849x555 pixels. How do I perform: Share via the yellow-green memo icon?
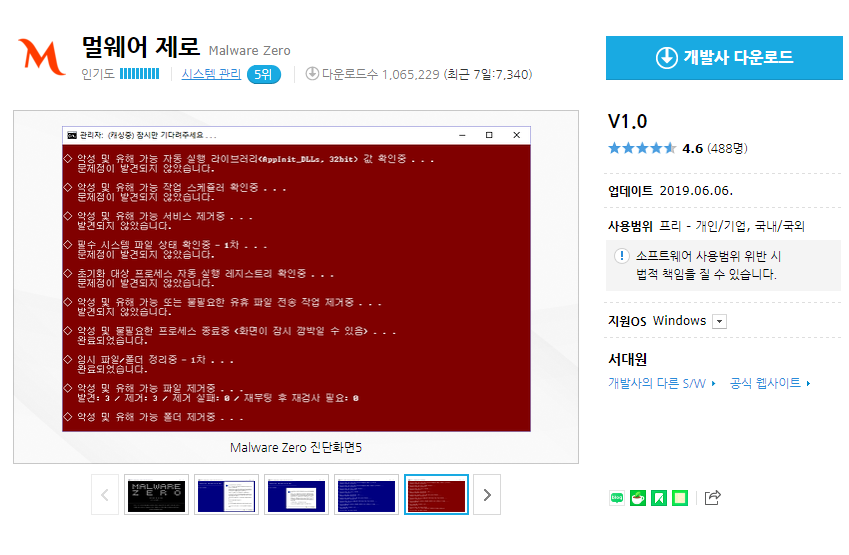click(x=680, y=498)
